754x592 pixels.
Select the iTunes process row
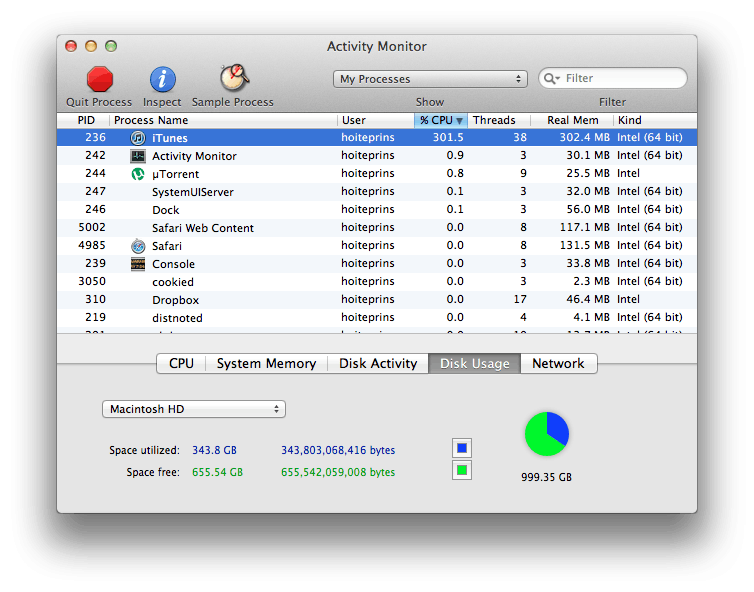[x=377, y=138]
